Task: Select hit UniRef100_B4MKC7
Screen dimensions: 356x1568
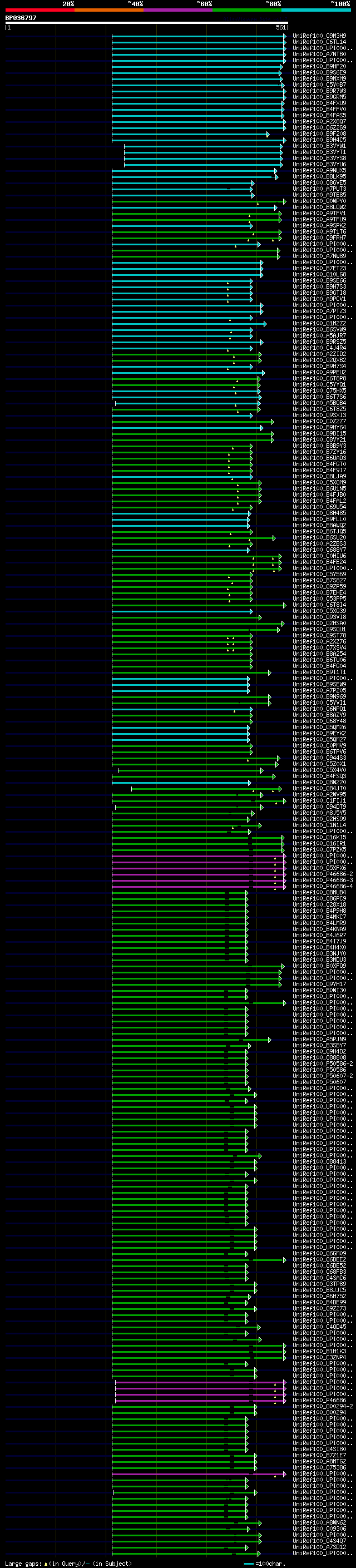Action: (x=319, y=917)
